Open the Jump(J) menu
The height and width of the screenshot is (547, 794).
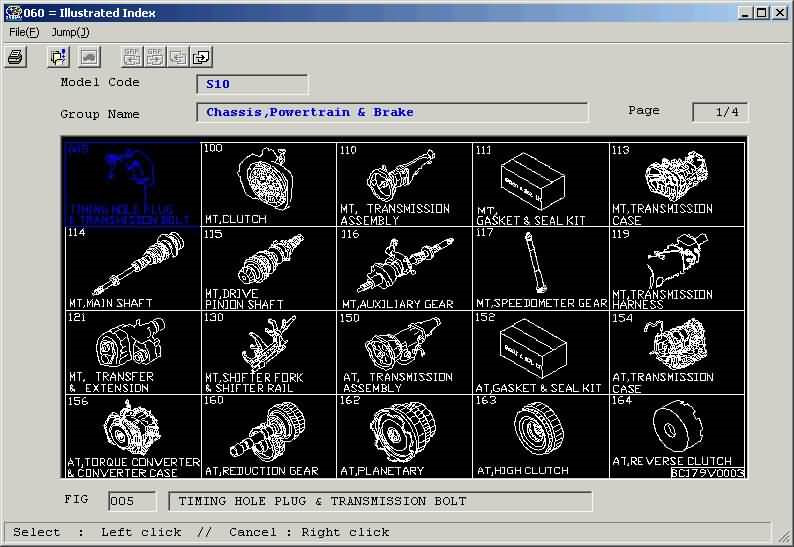[x=70, y=32]
